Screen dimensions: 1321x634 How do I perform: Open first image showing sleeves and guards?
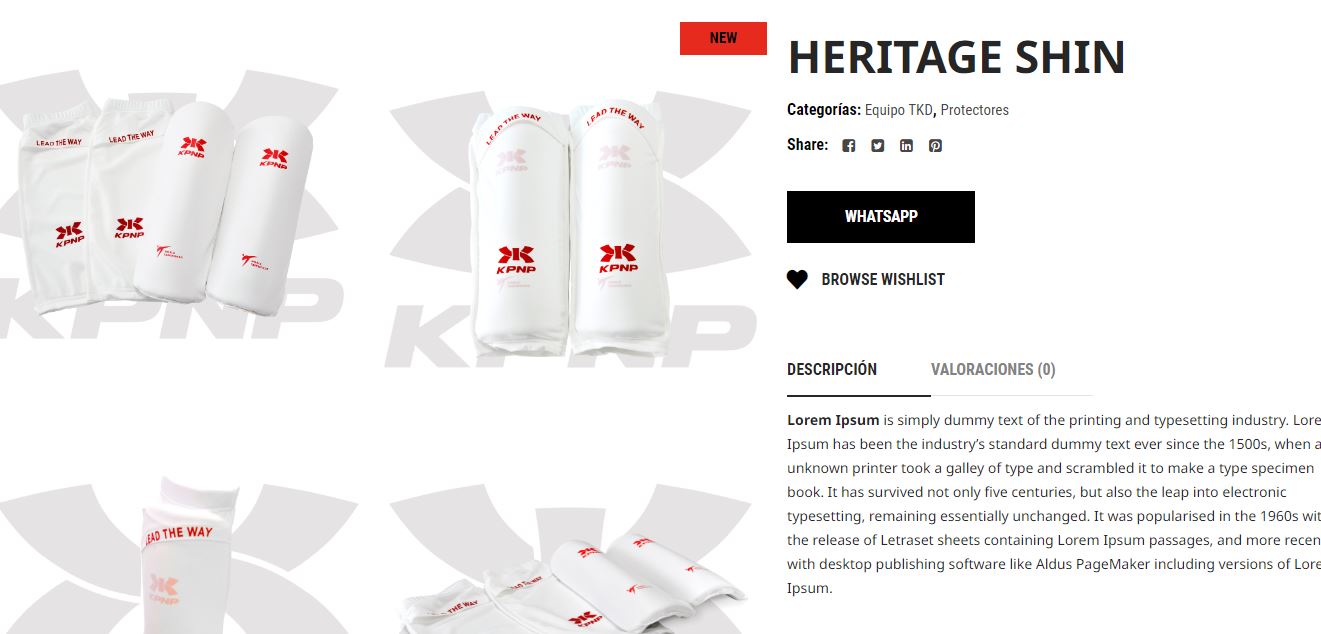click(x=172, y=205)
